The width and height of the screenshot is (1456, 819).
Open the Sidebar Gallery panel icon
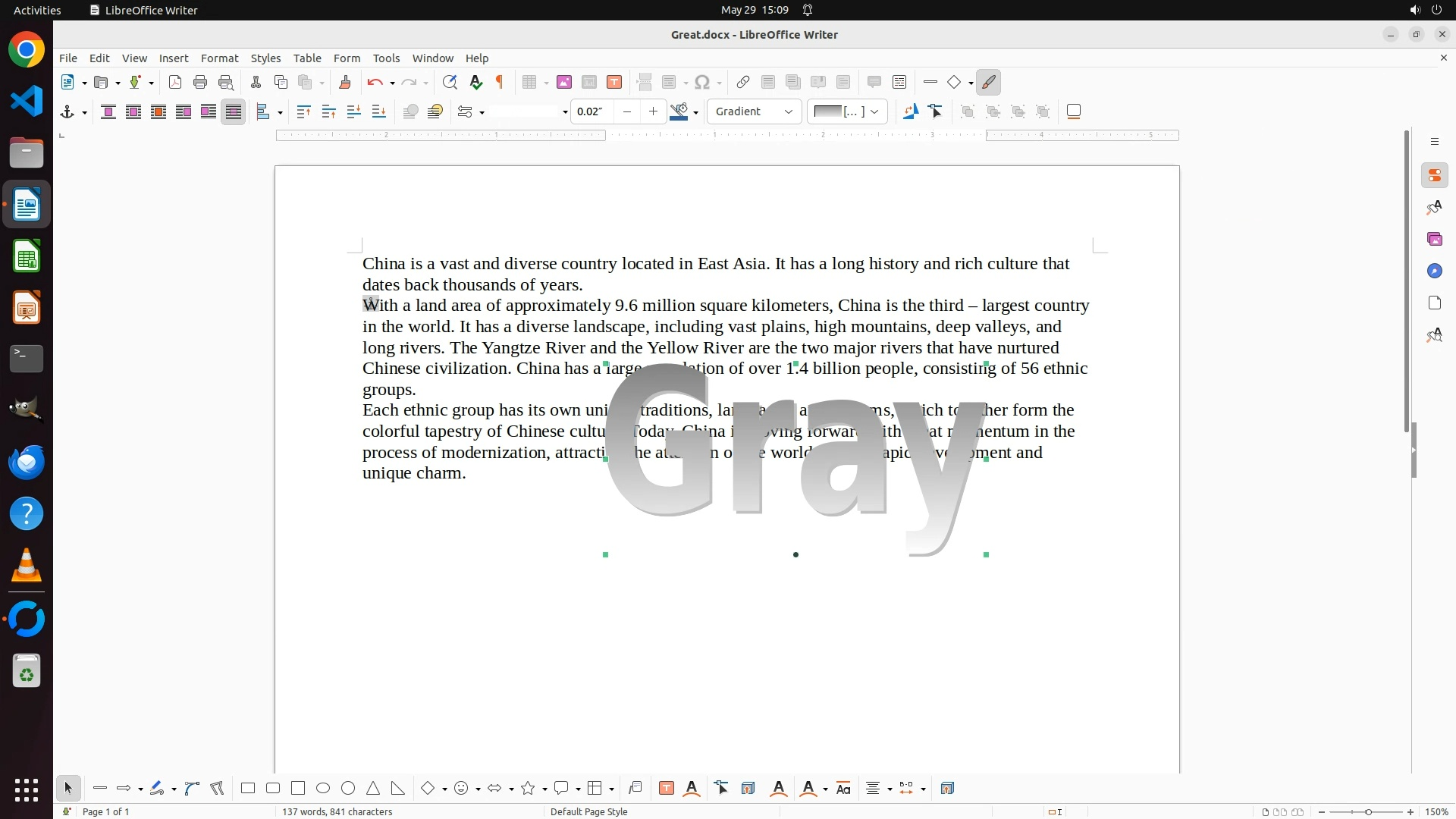tap(1435, 240)
